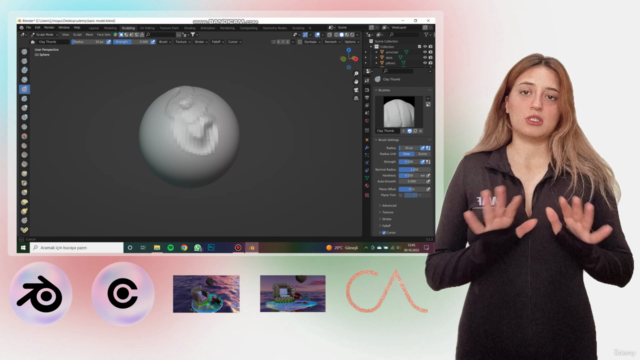Screen dimensions: 640x360
Task: Toggle header Strength pressure sensitivity button
Action: click(x=153, y=42)
